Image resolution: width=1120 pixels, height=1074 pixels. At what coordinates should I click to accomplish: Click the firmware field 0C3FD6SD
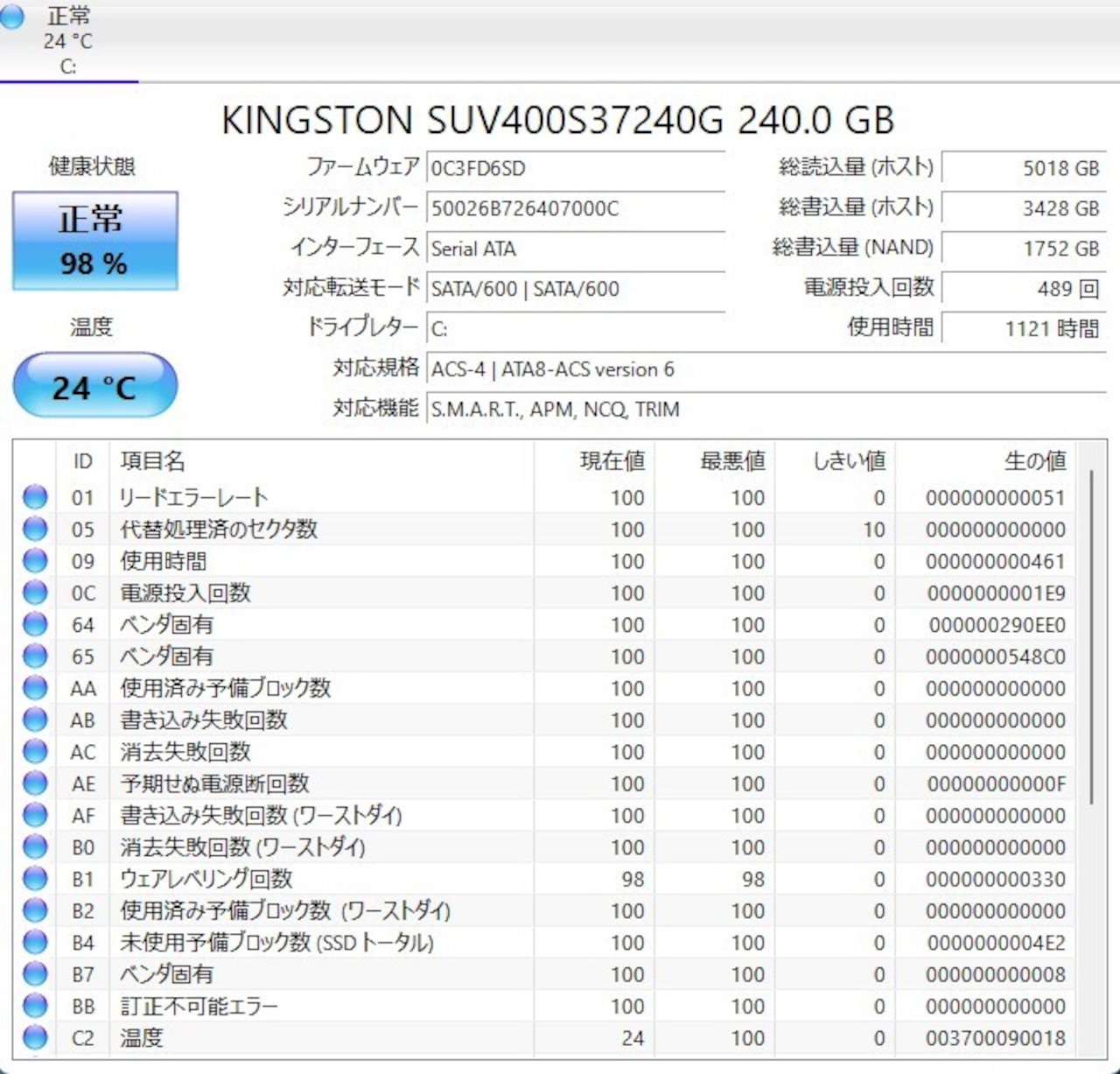point(576,168)
